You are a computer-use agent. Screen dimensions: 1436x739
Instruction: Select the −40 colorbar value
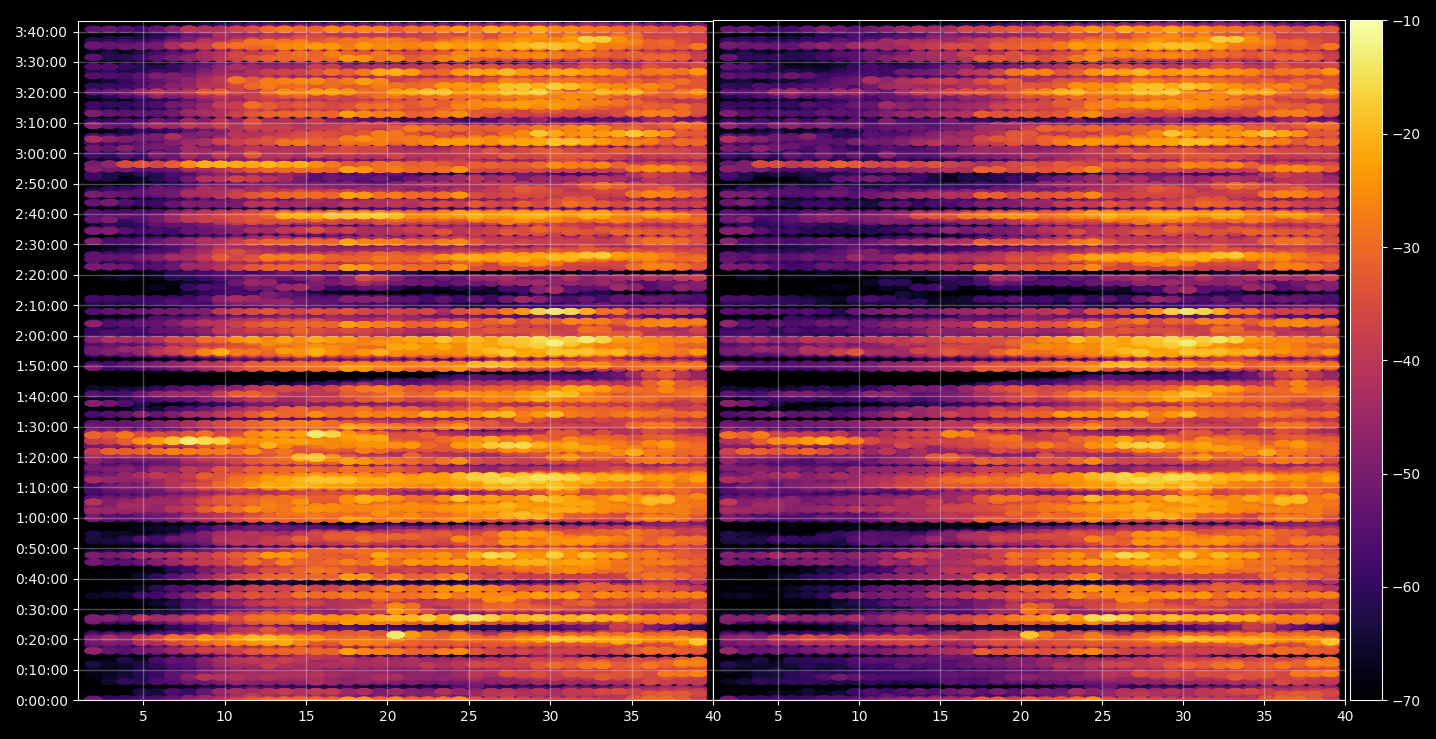click(1405, 360)
